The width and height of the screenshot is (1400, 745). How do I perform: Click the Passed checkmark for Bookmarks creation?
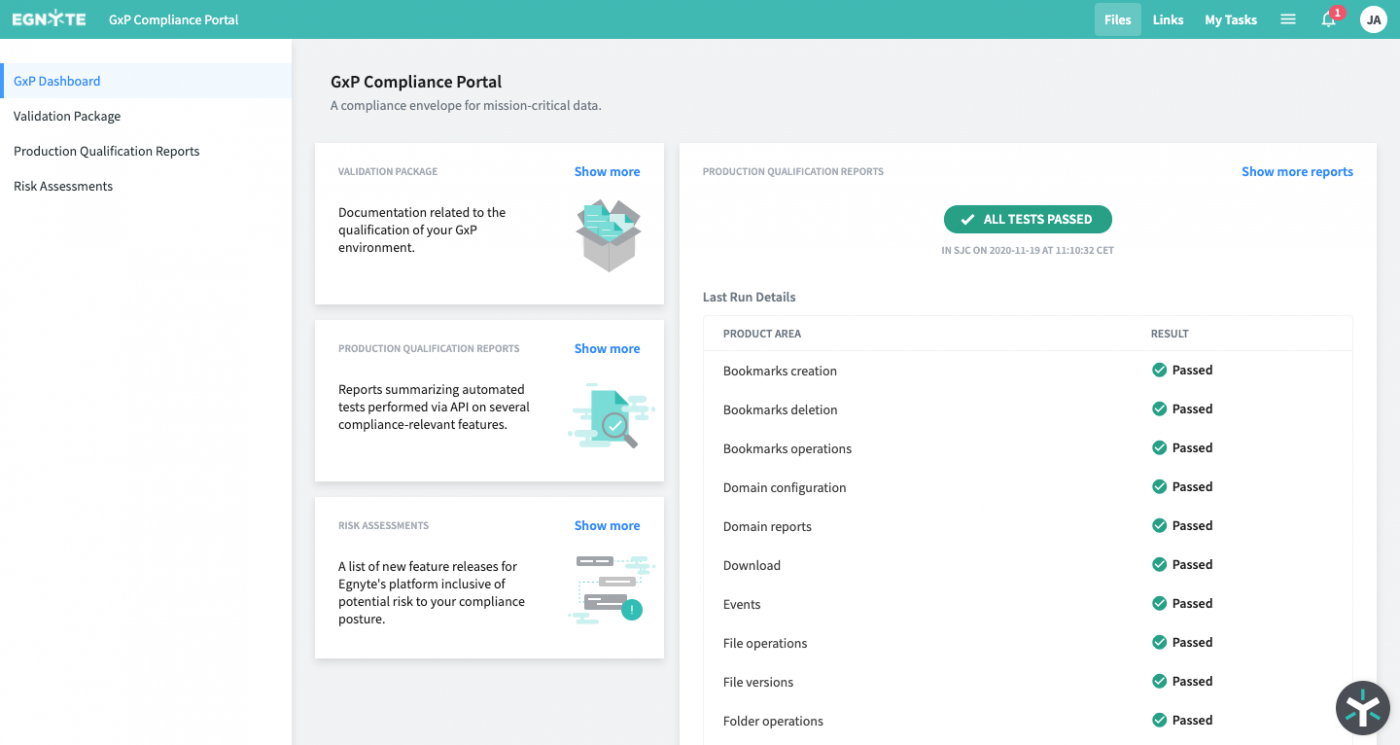(1159, 370)
